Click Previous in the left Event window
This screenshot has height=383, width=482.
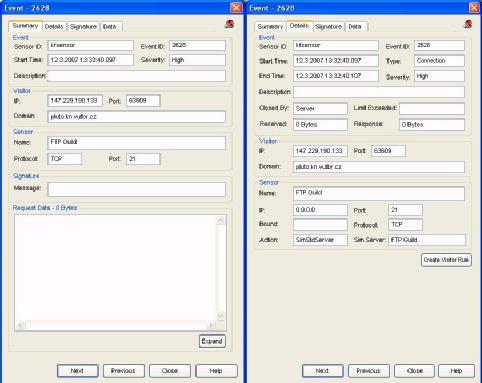point(124,371)
